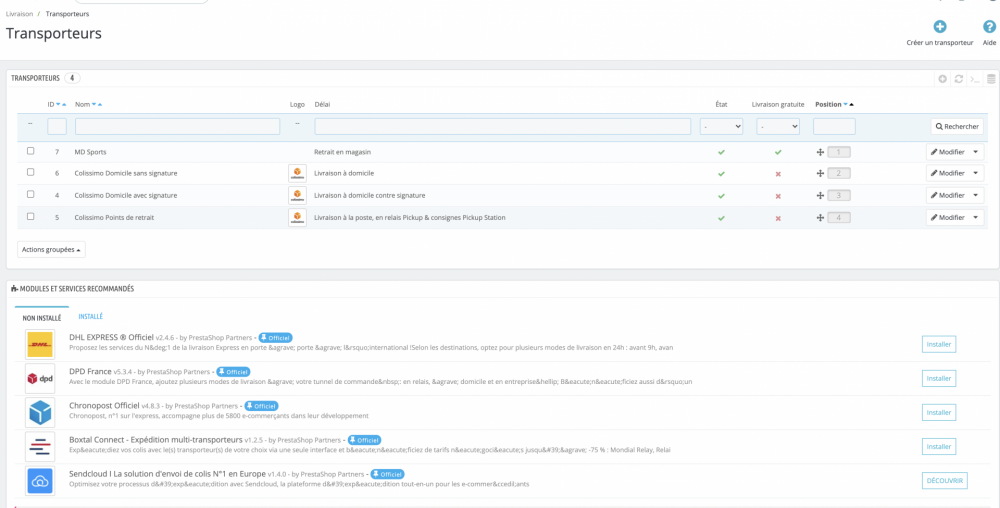Viewport: 1000px width, 508px height.
Task: Focus the Position filter field
Action: coord(834,126)
